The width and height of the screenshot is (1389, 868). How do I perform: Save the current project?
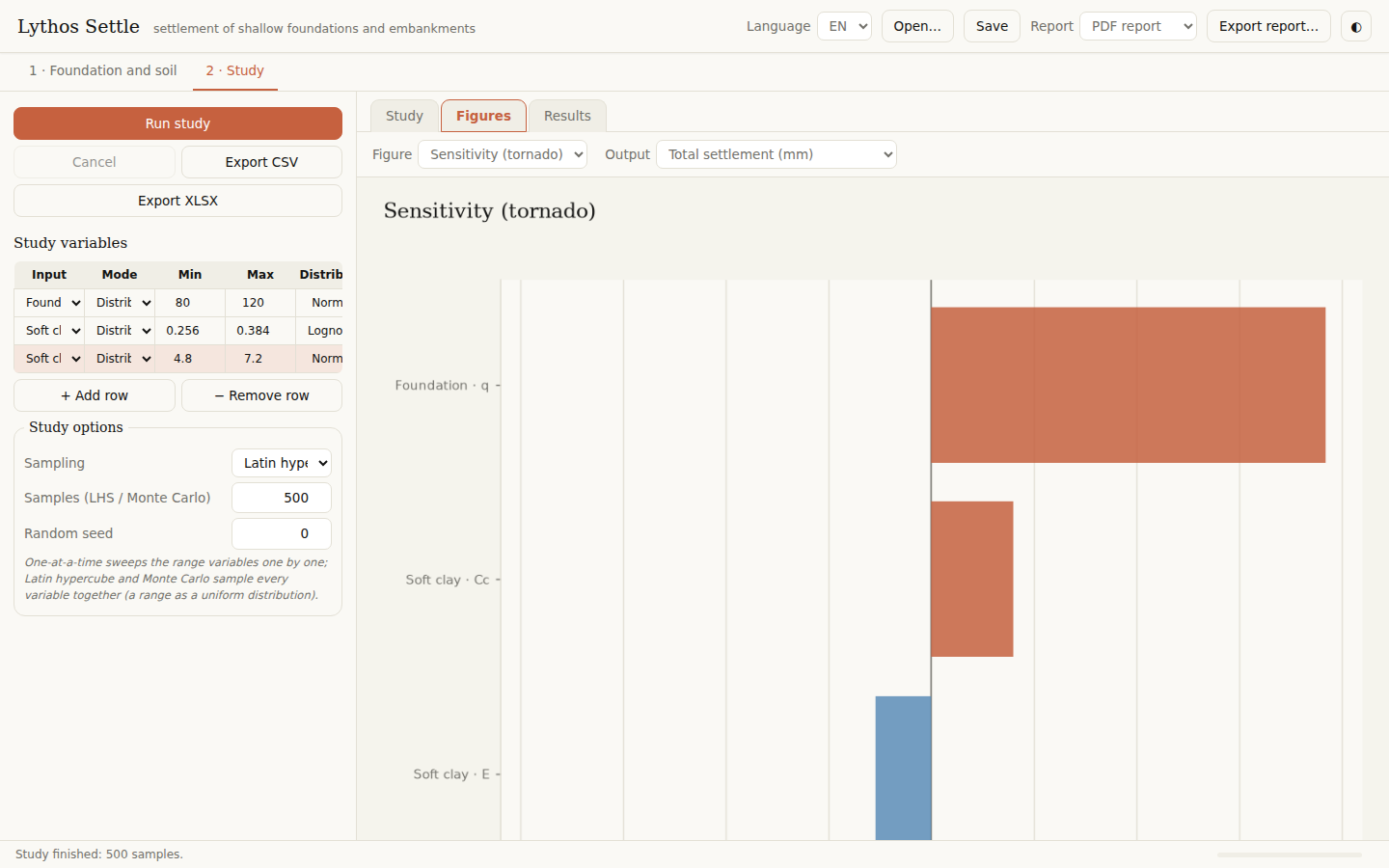coord(992,26)
